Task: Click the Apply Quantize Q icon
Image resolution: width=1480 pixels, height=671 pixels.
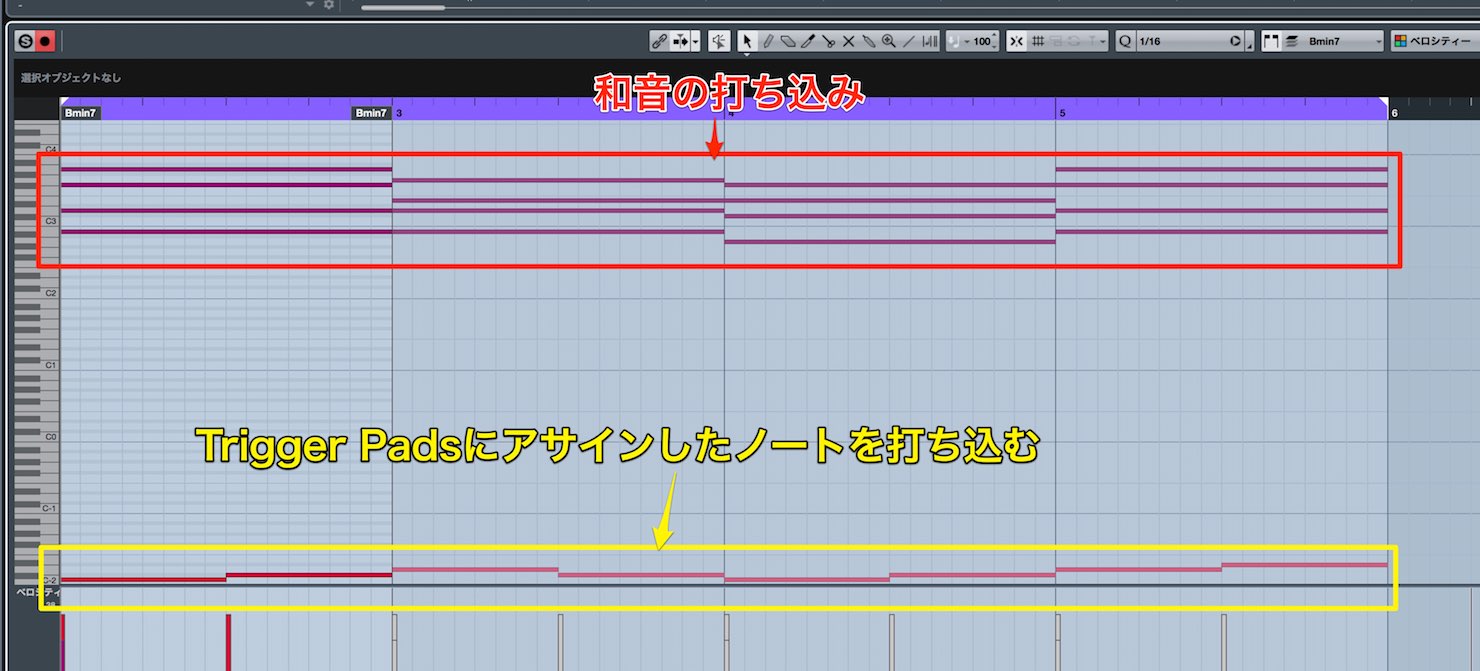Action: click(x=1125, y=41)
